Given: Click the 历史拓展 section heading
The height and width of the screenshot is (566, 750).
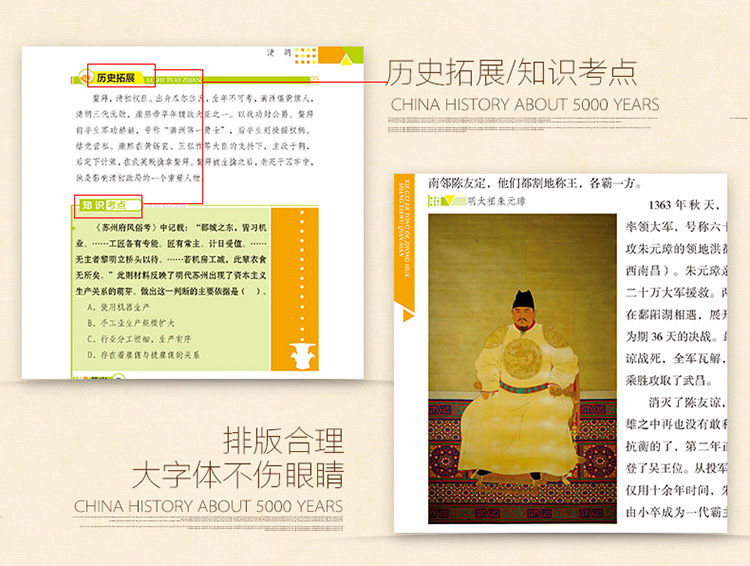Looking at the screenshot, I should click(x=116, y=77).
